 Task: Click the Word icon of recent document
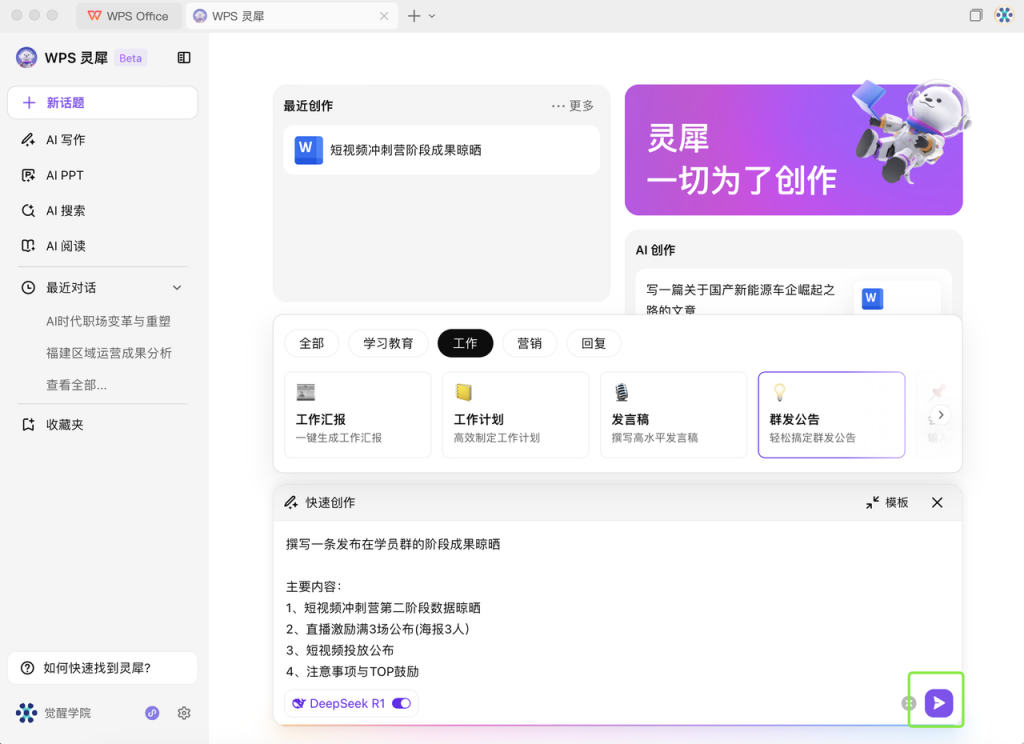click(308, 150)
